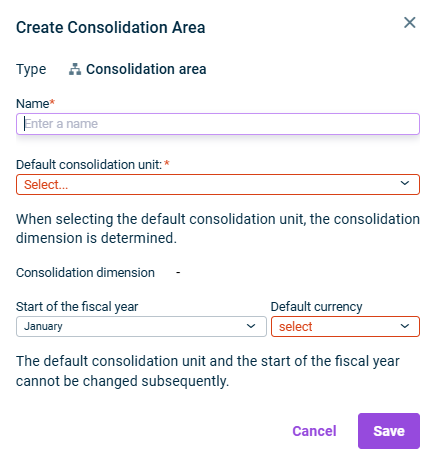Click the chevron in Default consolidation unit
Viewport: 435px width, 467px height.
point(405,183)
